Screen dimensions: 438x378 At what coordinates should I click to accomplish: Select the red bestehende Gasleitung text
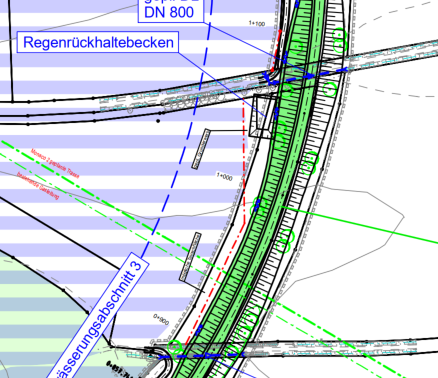click(x=38, y=186)
